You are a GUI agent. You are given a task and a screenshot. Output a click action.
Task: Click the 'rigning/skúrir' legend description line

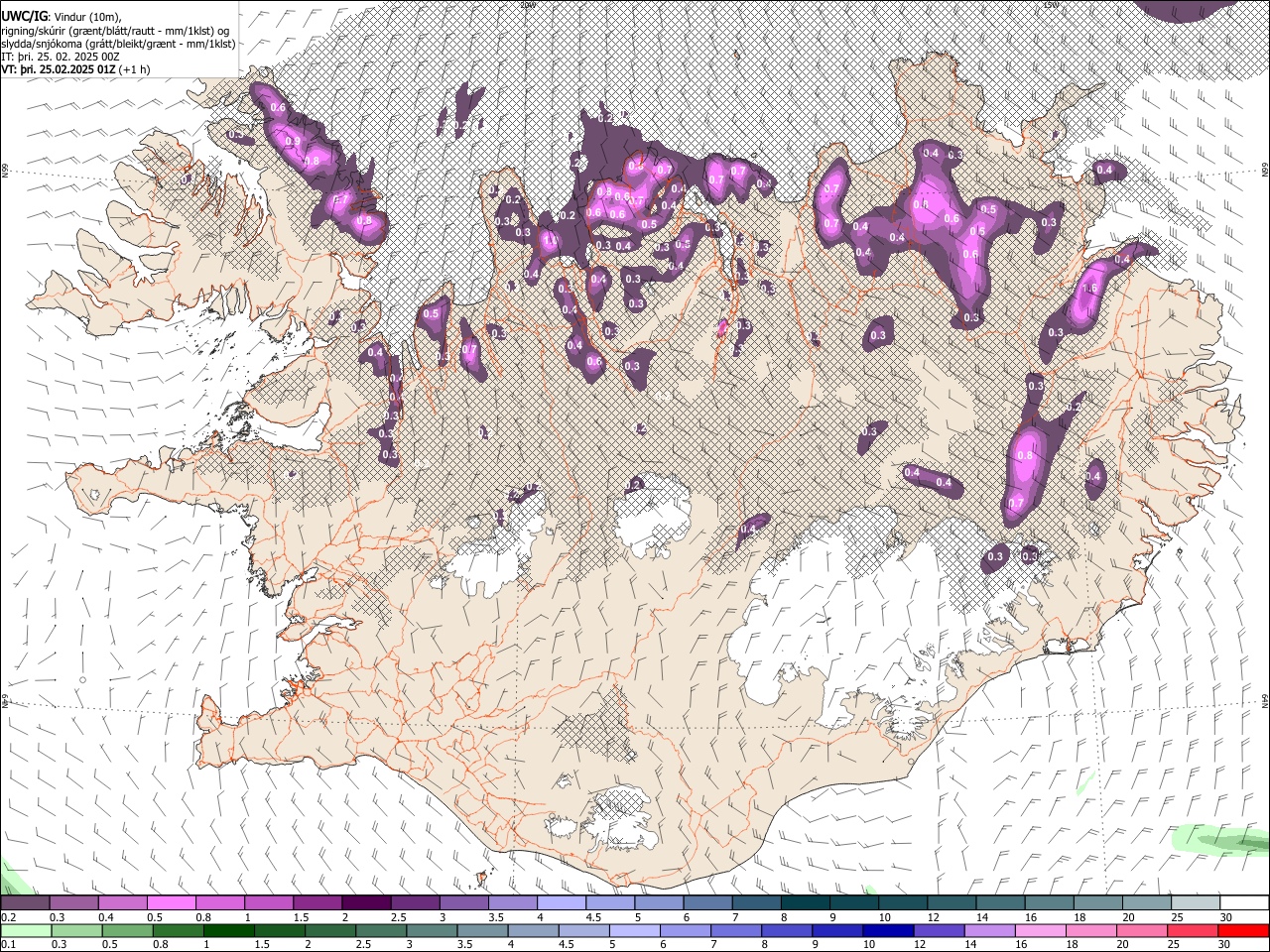pos(115,30)
